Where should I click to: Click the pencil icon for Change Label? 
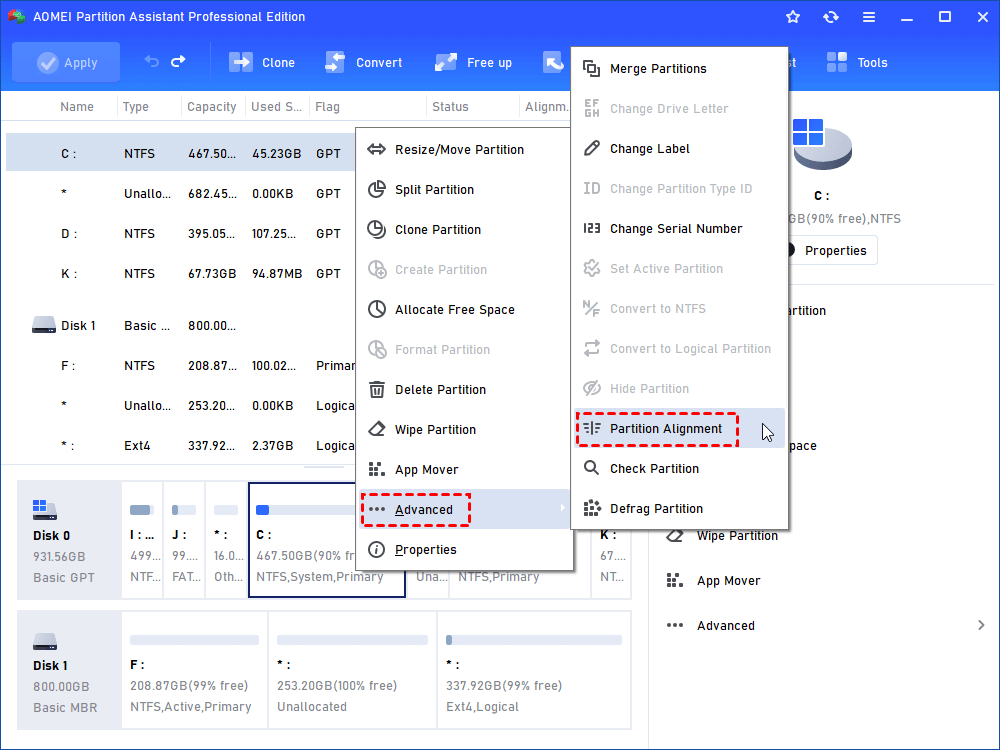point(592,148)
